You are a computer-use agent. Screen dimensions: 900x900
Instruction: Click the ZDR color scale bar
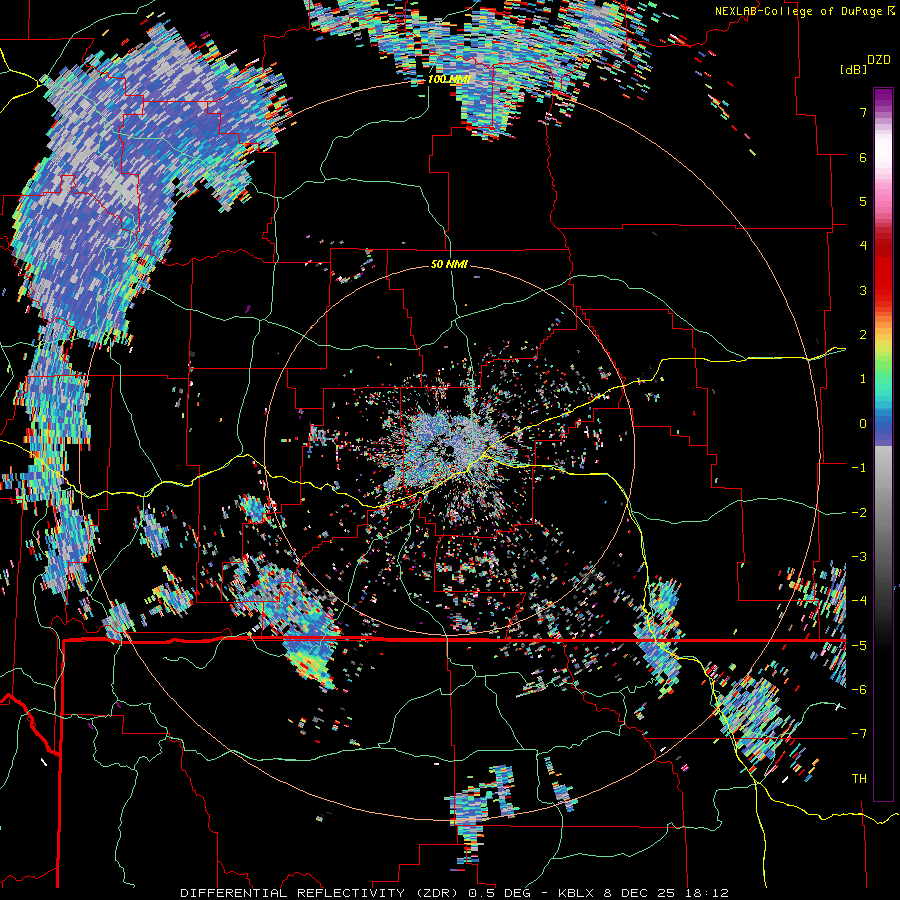883,444
